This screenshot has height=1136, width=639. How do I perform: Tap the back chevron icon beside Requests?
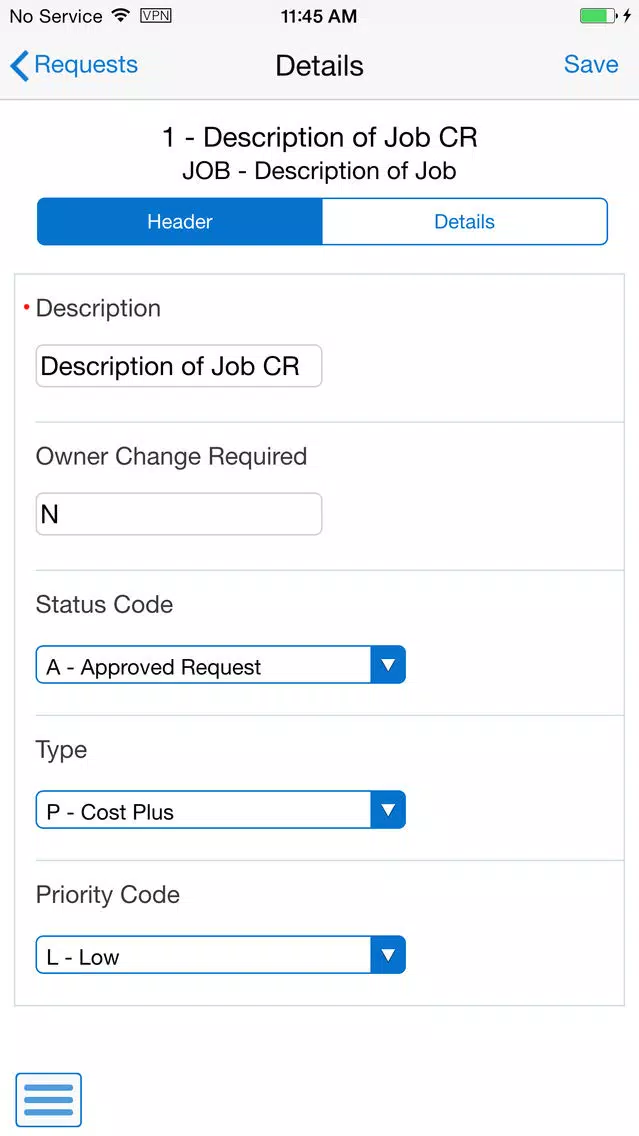pyautogui.click(x=20, y=66)
